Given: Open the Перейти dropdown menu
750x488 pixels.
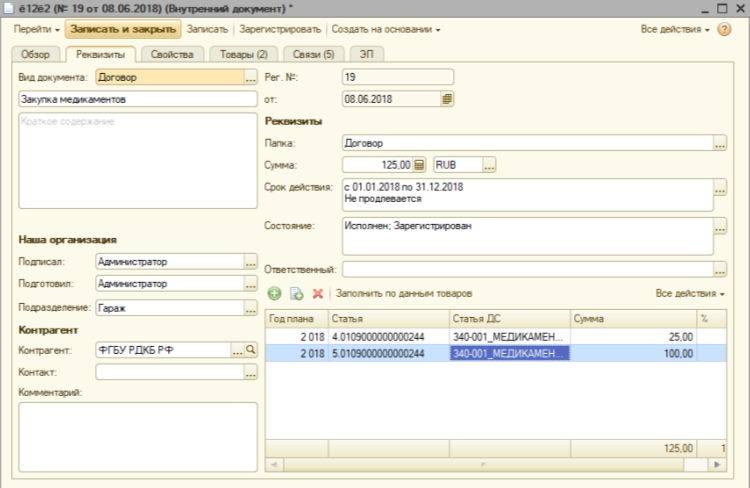Looking at the screenshot, I should (36, 30).
